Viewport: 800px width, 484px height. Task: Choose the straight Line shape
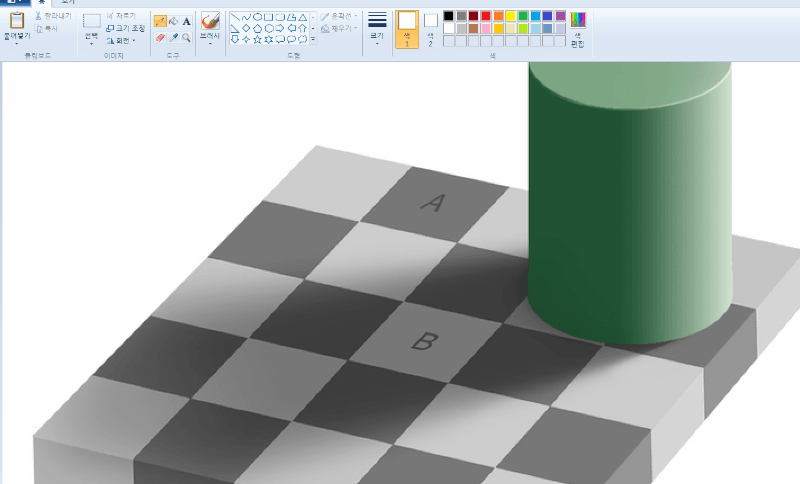[x=235, y=17]
